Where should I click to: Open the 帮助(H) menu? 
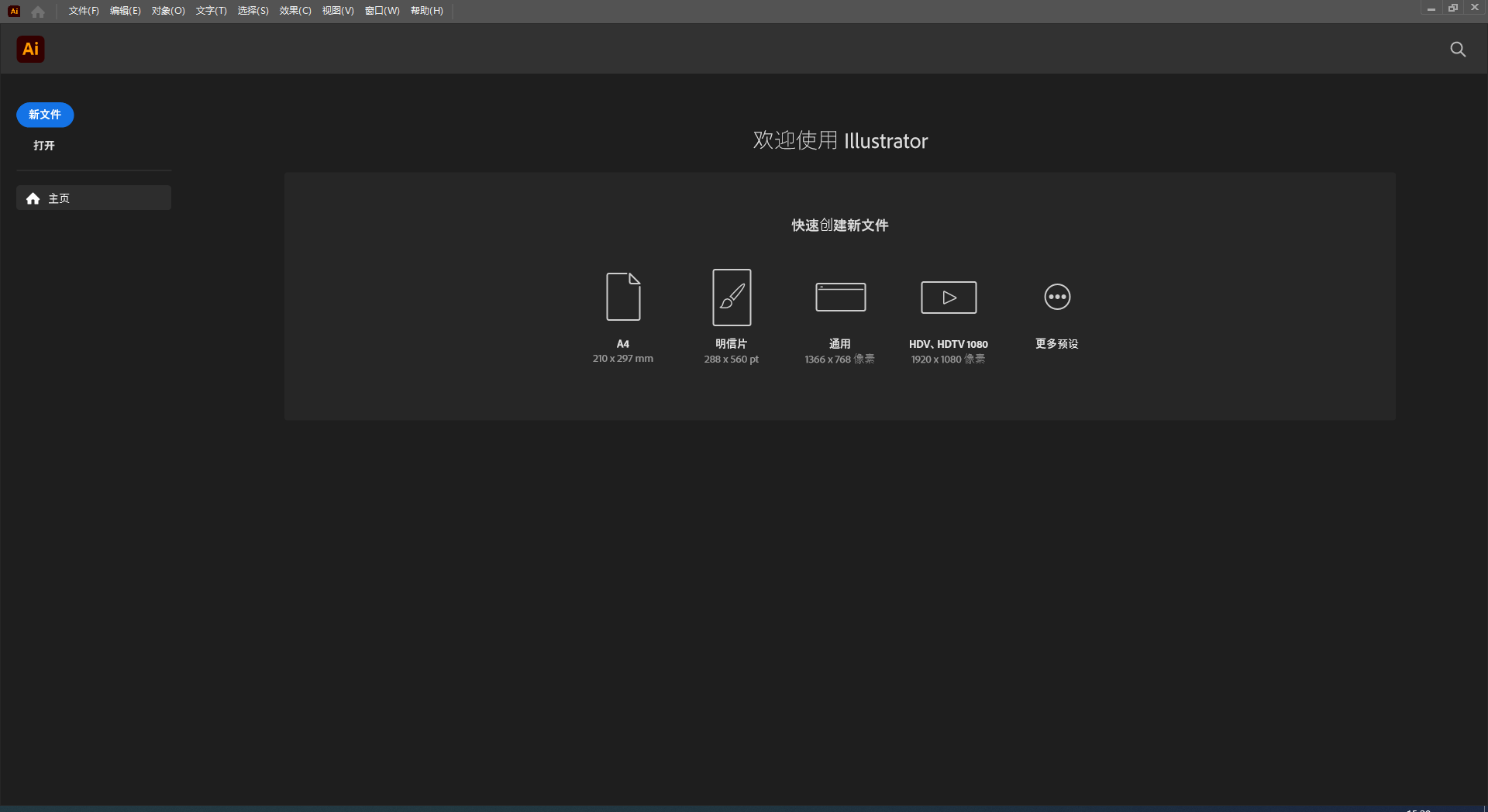click(x=426, y=11)
